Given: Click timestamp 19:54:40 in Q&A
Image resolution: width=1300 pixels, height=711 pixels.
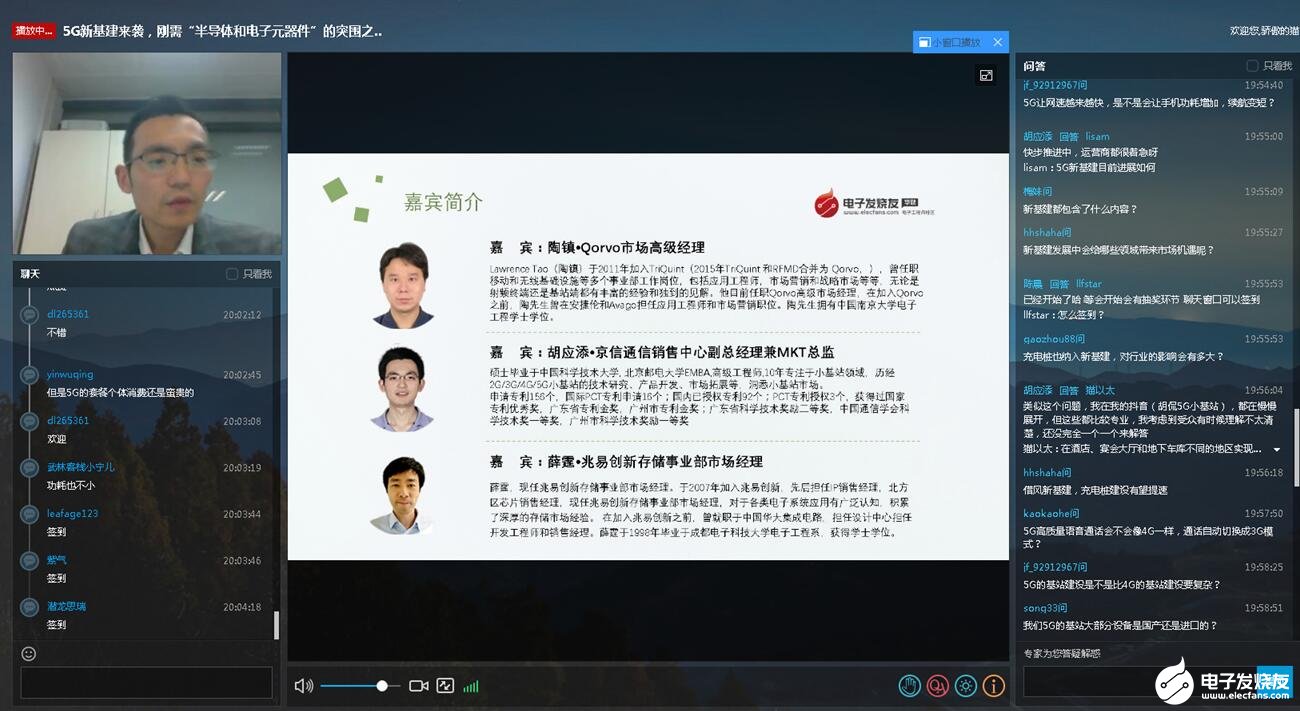Looking at the screenshot, I should pos(1264,85).
